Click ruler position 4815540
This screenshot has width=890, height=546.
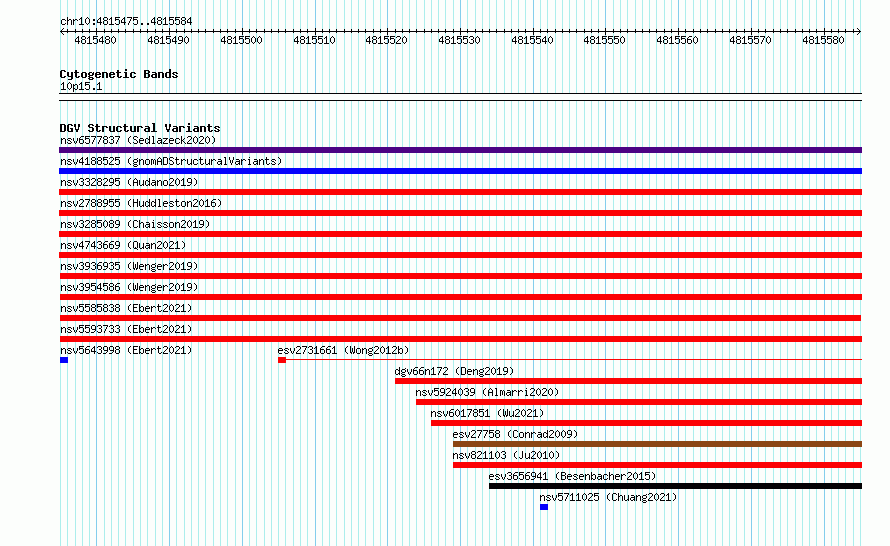click(x=532, y=40)
